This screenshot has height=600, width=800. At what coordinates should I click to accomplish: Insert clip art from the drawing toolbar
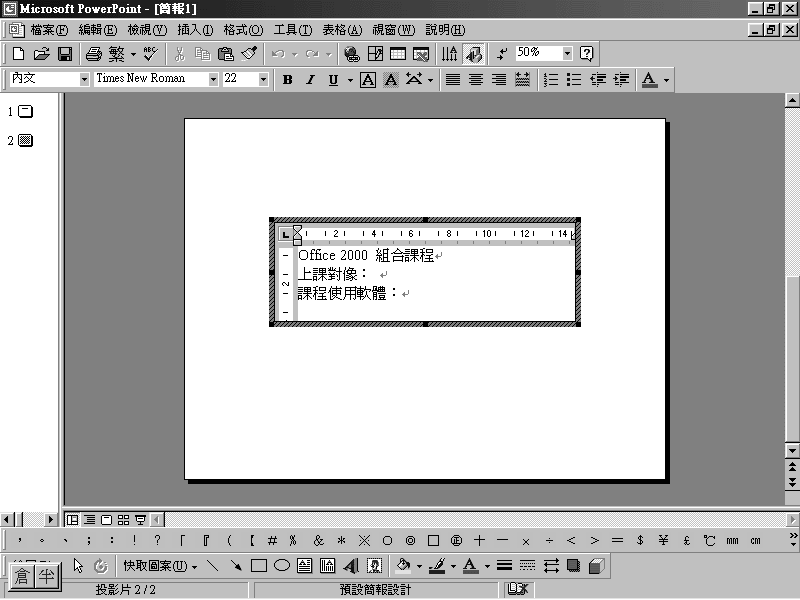[374, 565]
